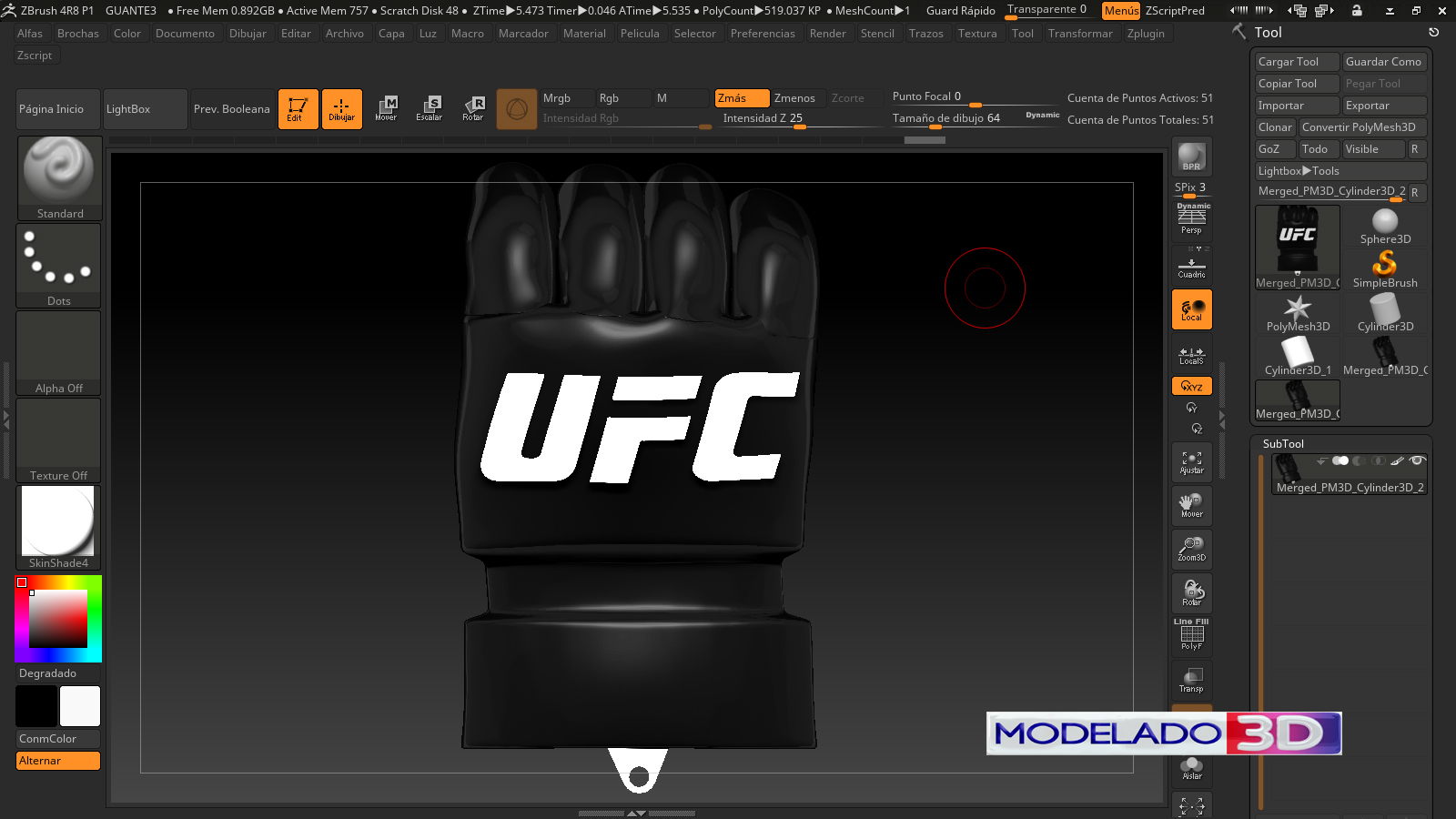
Task: Select the Cylinder3D tool thumbnail
Action: [x=1384, y=309]
